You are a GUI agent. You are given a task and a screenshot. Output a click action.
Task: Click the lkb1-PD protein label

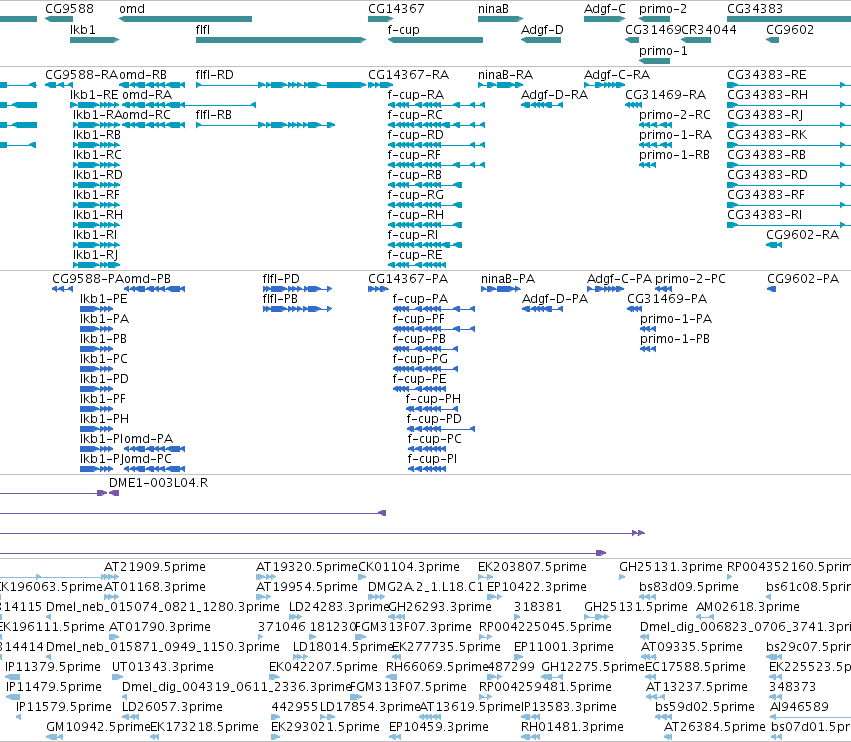(104, 379)
